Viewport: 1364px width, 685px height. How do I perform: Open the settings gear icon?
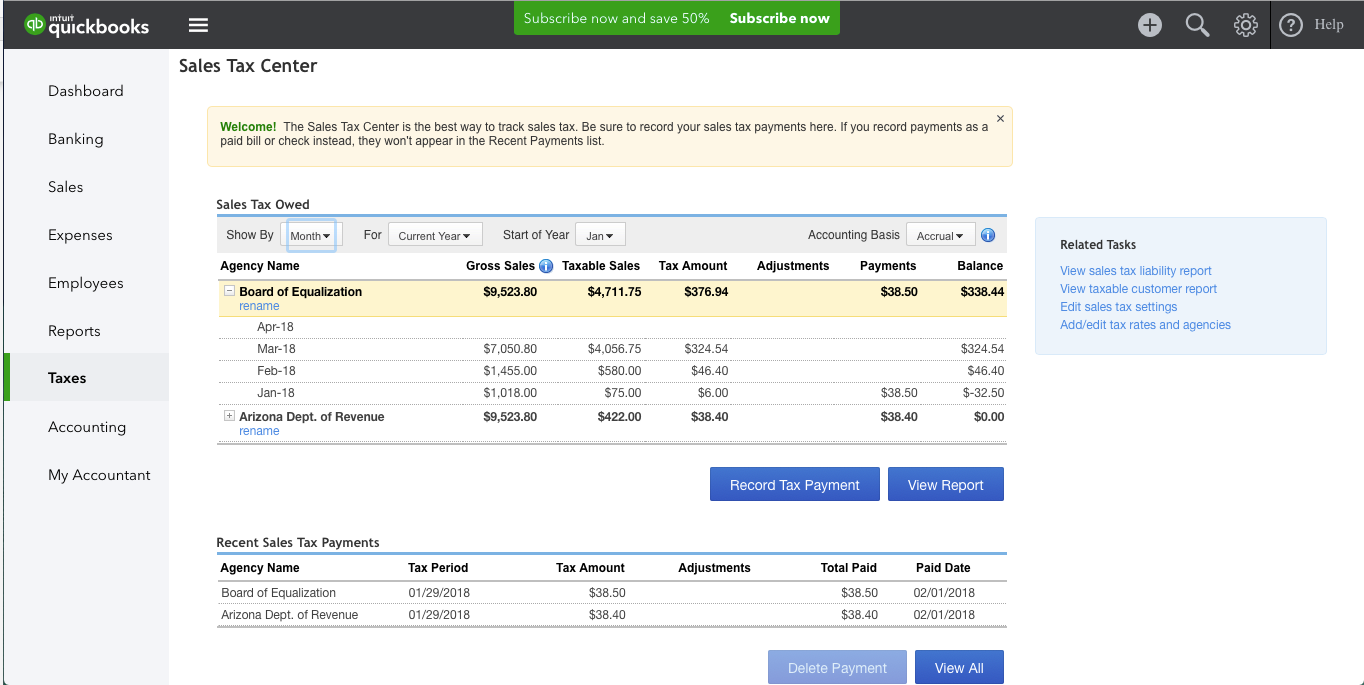1245,25
